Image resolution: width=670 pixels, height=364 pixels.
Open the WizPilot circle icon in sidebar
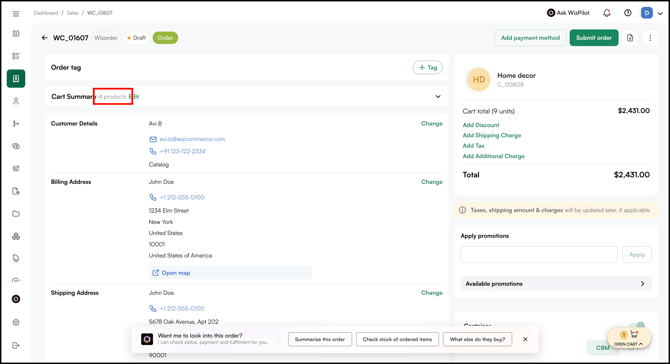click(x=16, y=299)
